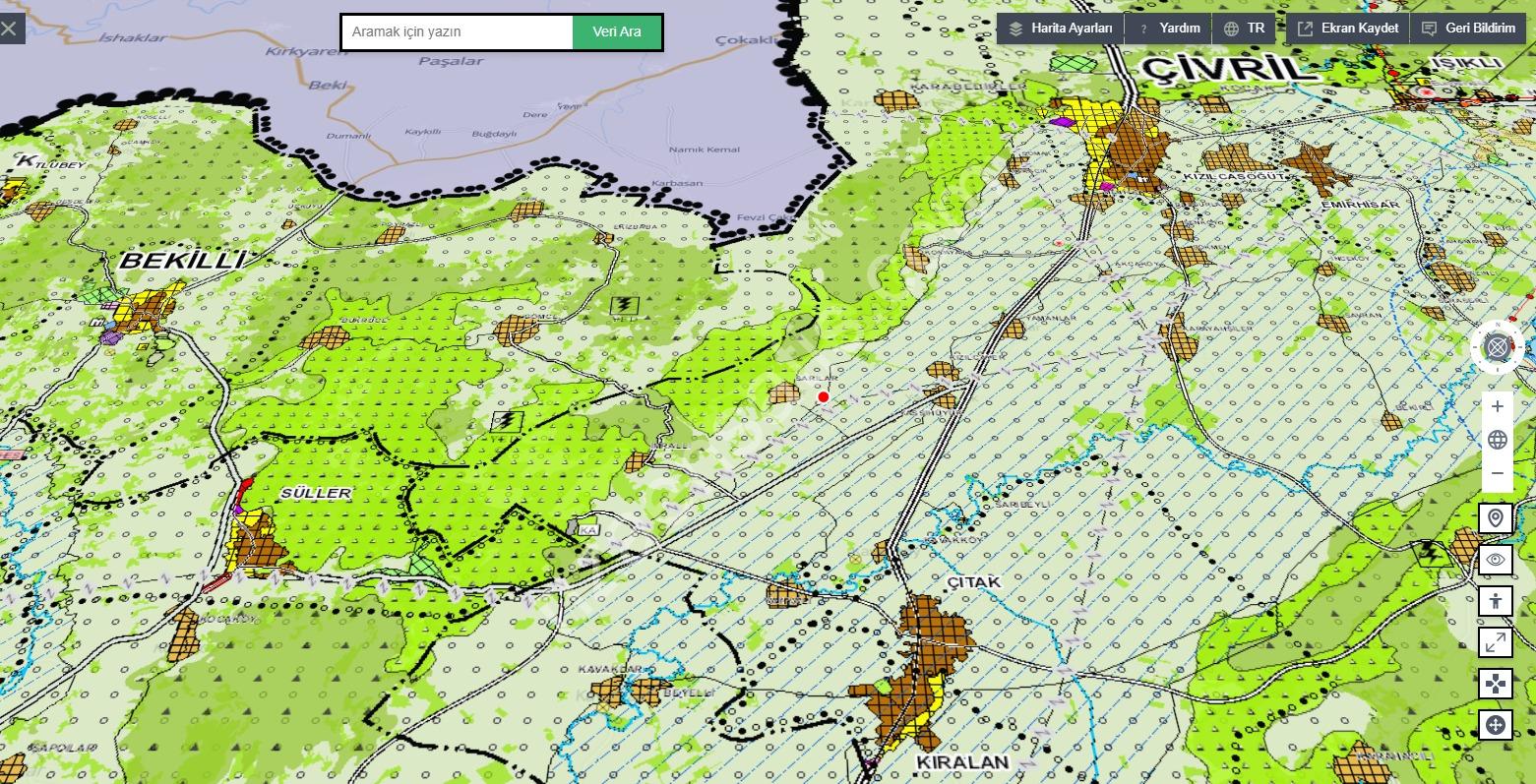This screenshot has width=1536, height=784.
Task: Click the Ekran Kaydet button
Action: 1347,29
